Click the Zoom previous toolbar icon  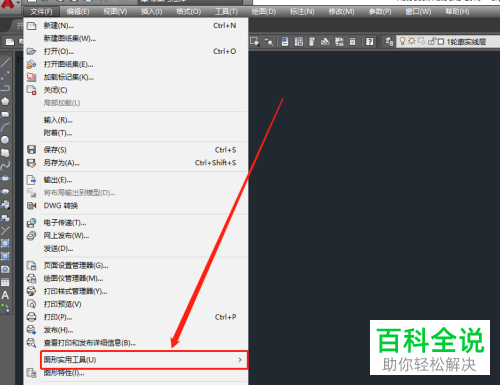coord(269,42)
